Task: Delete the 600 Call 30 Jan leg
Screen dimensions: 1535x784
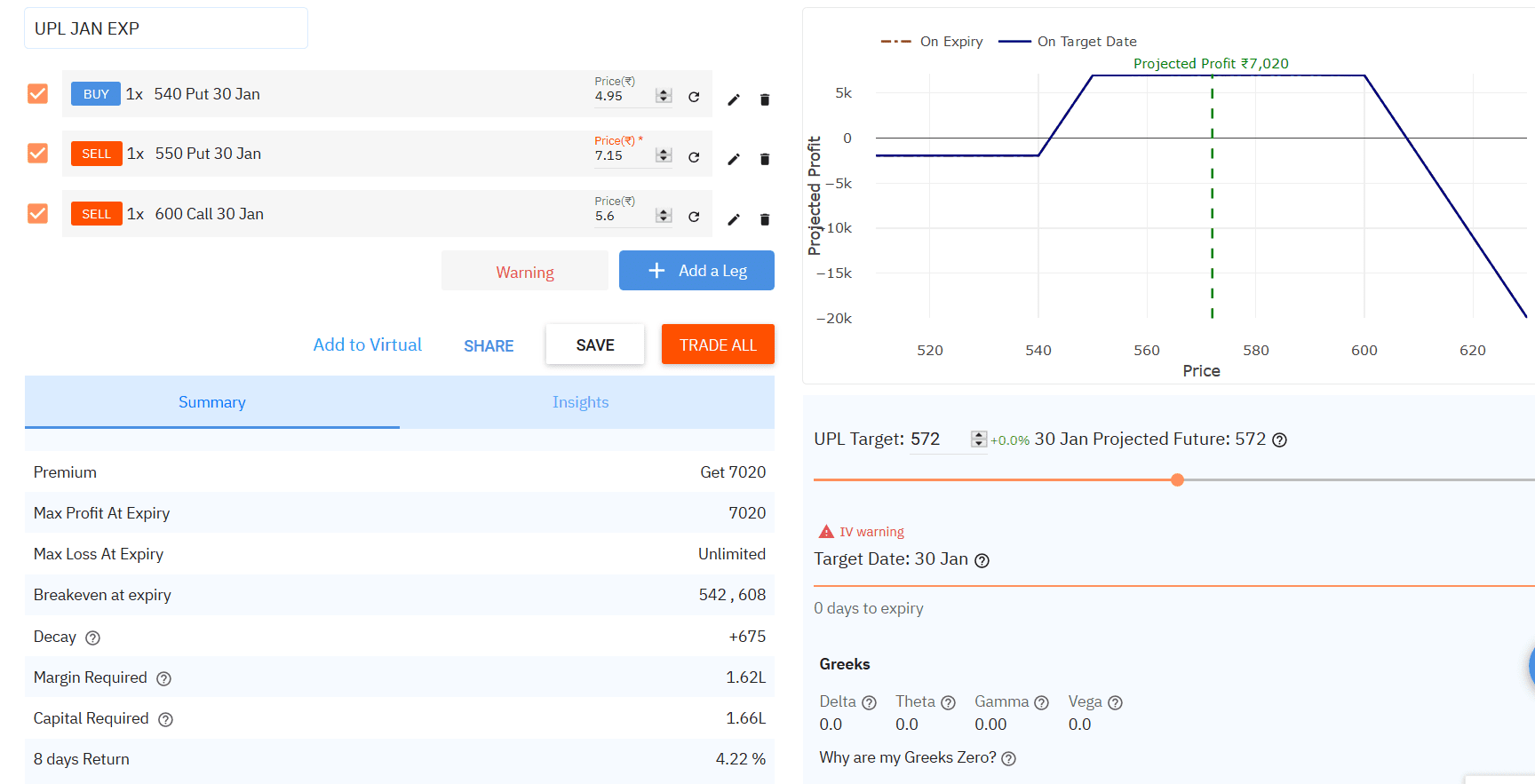Action: [765, 219]
